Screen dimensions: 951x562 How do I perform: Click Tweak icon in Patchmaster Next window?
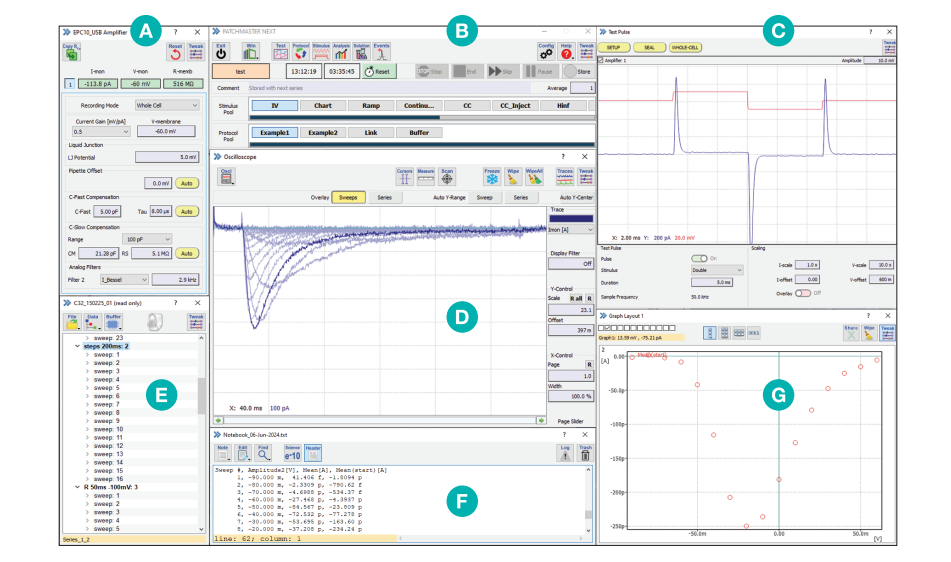(586, 52)
